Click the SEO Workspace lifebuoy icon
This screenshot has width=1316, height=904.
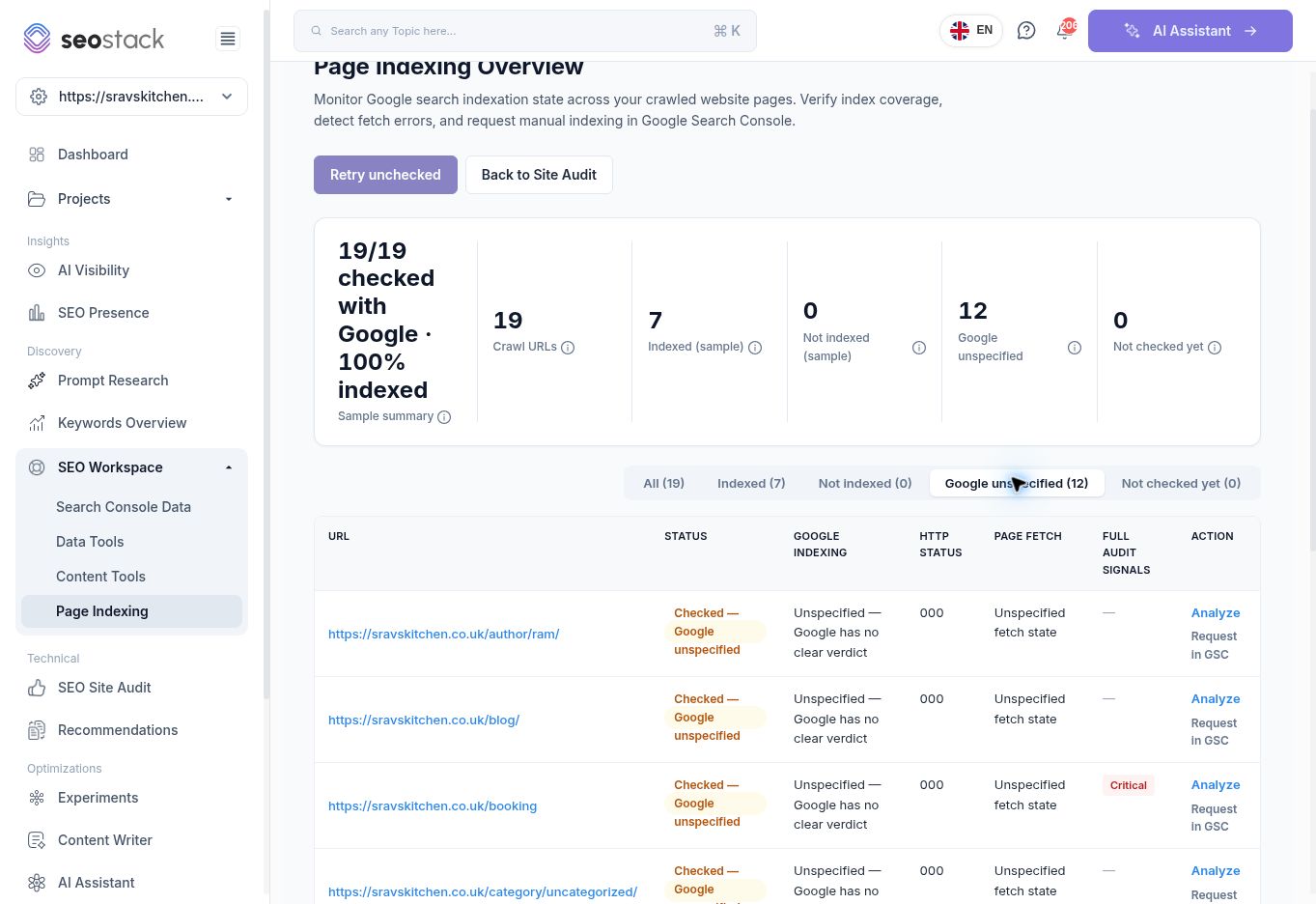coord(37,467)
